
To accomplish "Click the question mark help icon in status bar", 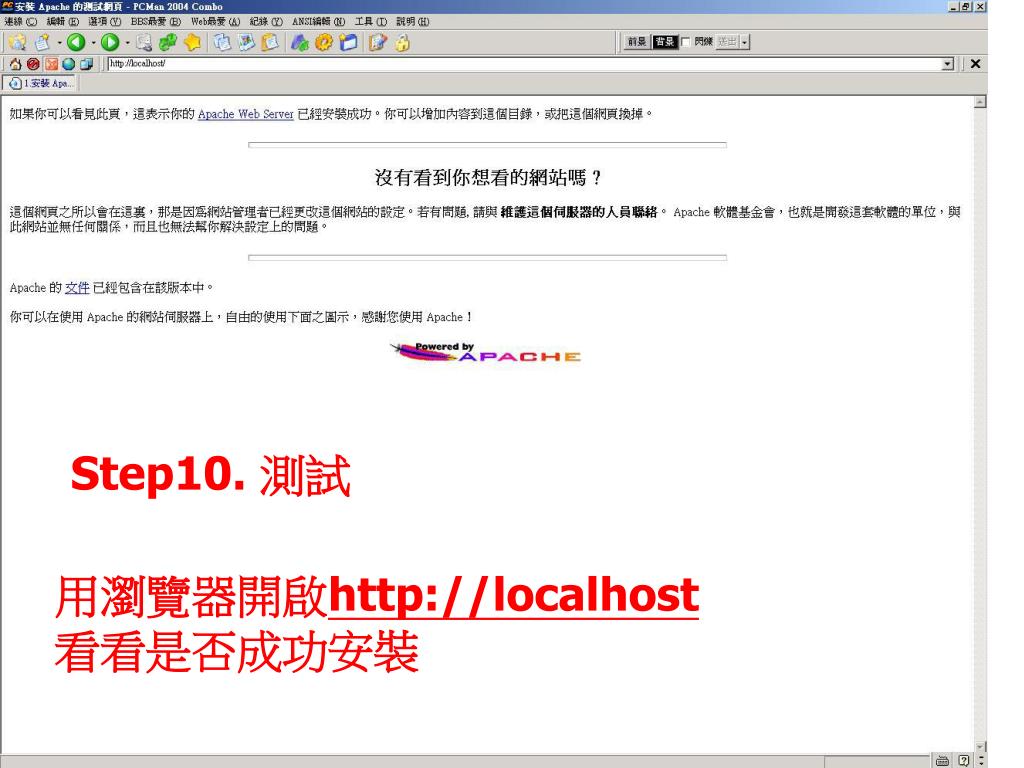I will pyautogui.click(x=964, y=761).
